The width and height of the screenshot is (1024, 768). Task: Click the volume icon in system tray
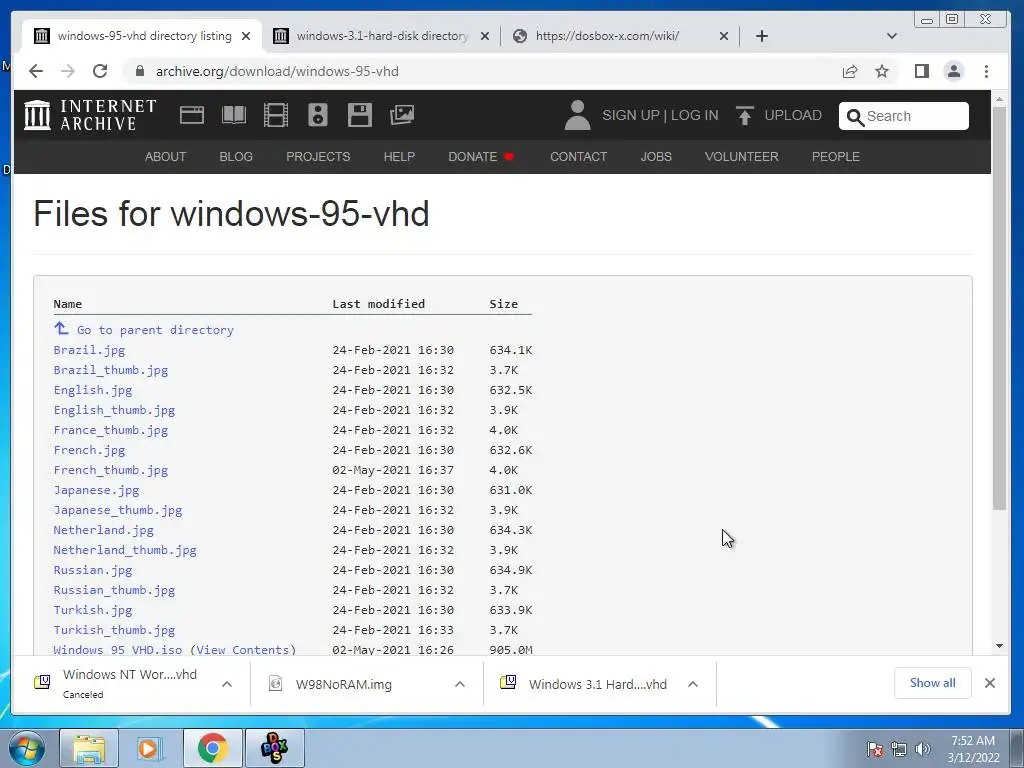923,749
